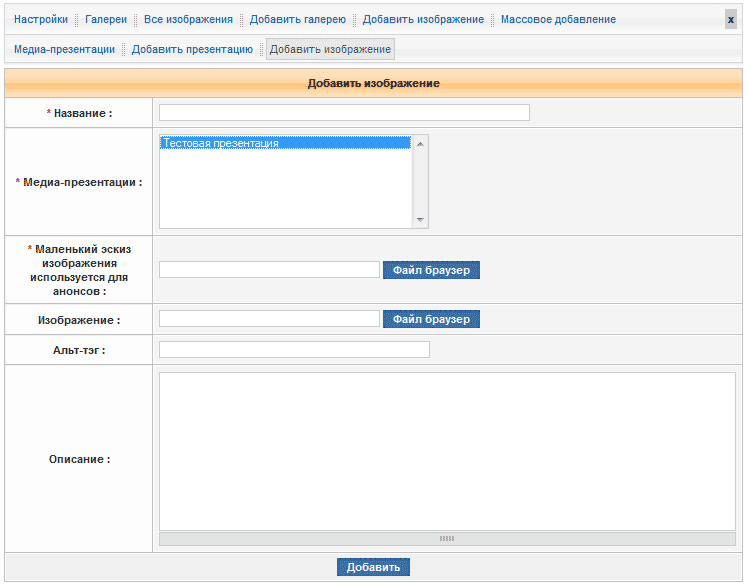Focus the small thumbnail path field
747x587 pixels.
pyautogui.click(x=269, y=270)
